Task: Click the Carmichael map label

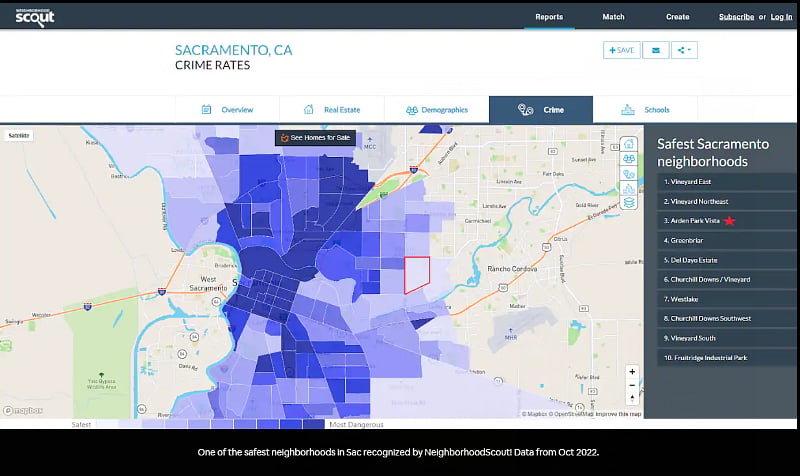Action: tap(478, 221)
